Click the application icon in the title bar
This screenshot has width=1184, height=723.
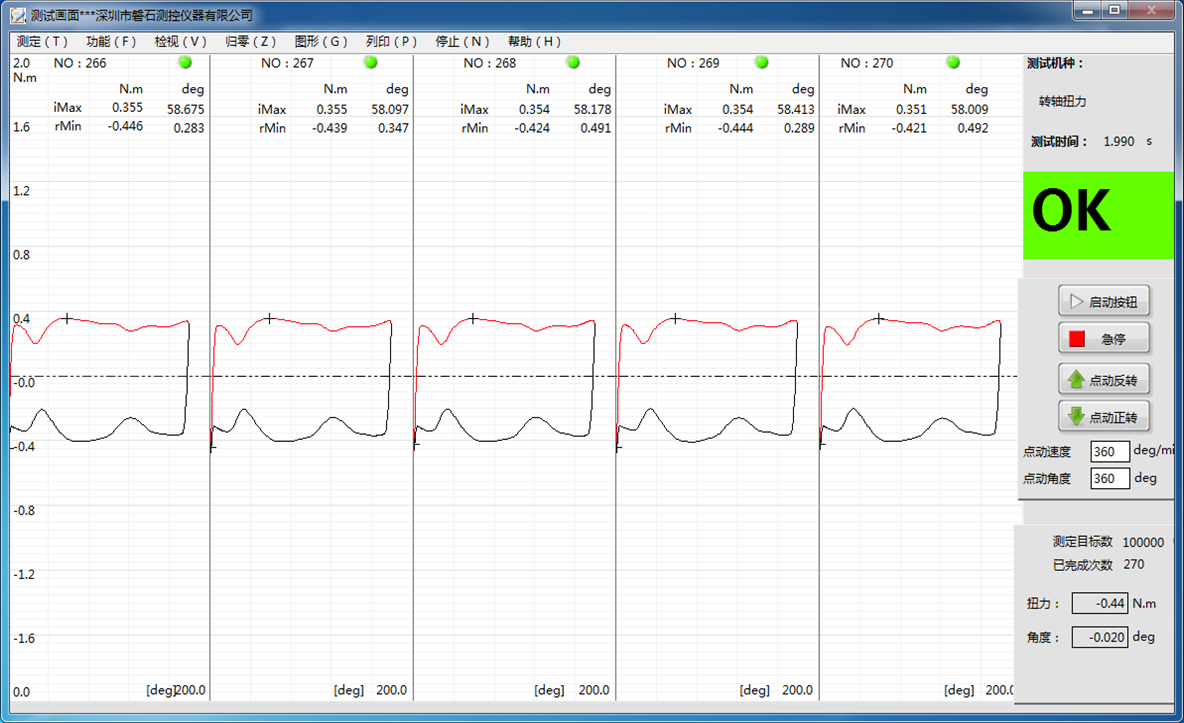(17, 15)
